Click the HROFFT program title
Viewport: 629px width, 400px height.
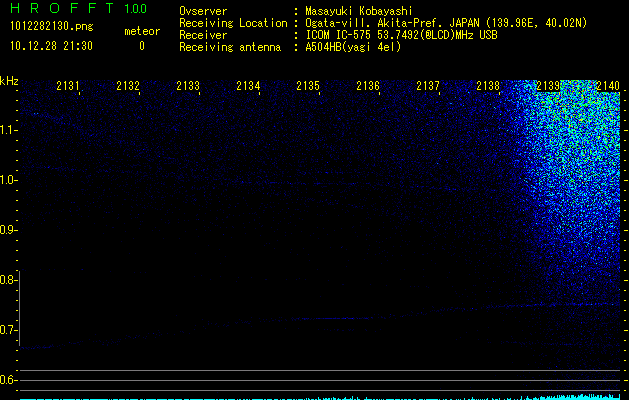click(62, 8)
